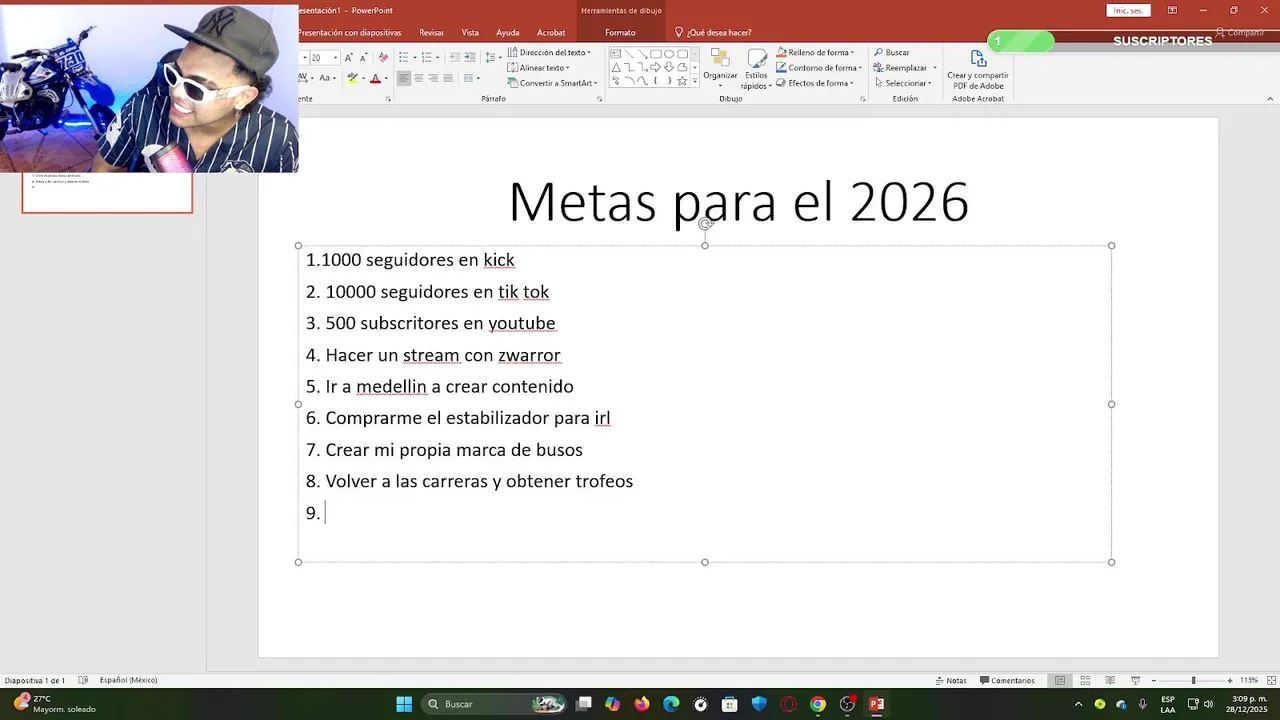
Task: Open the Revisar ribbon tab
Action: 431,32
